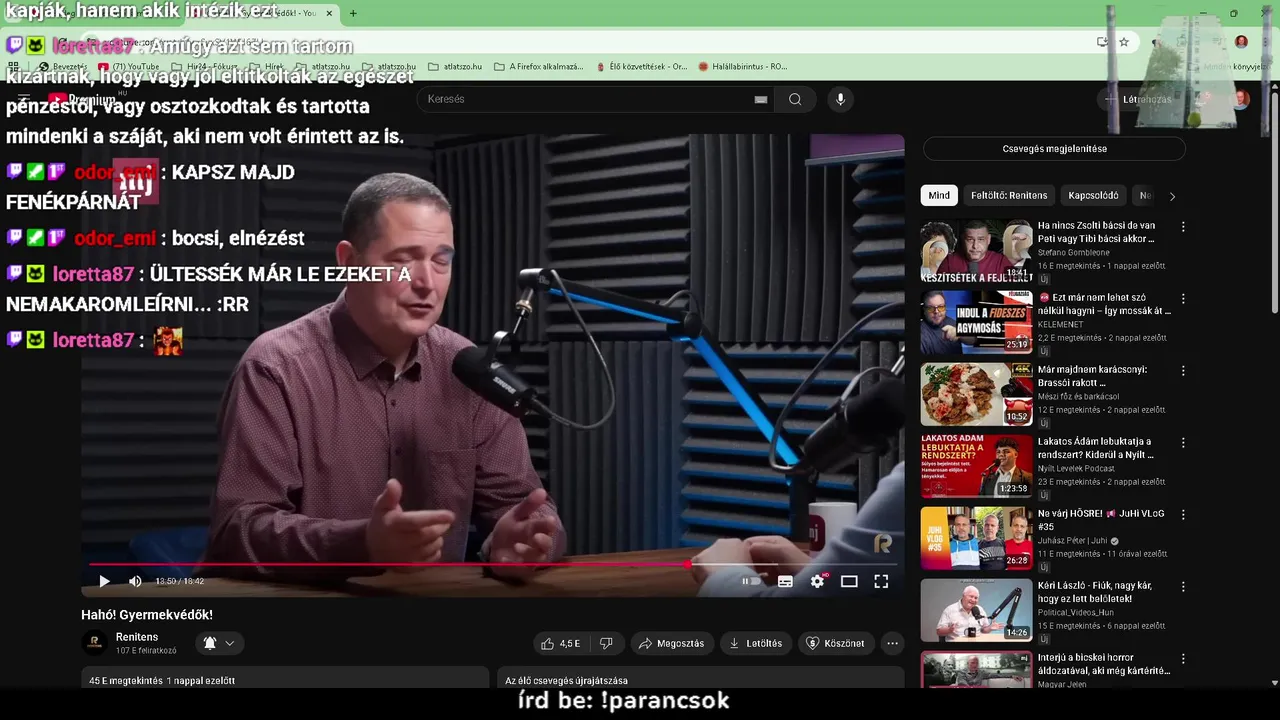1280x720 pixels.
Task: Open Interjú a bicskai horror video title
Action: coord(1104,664)
